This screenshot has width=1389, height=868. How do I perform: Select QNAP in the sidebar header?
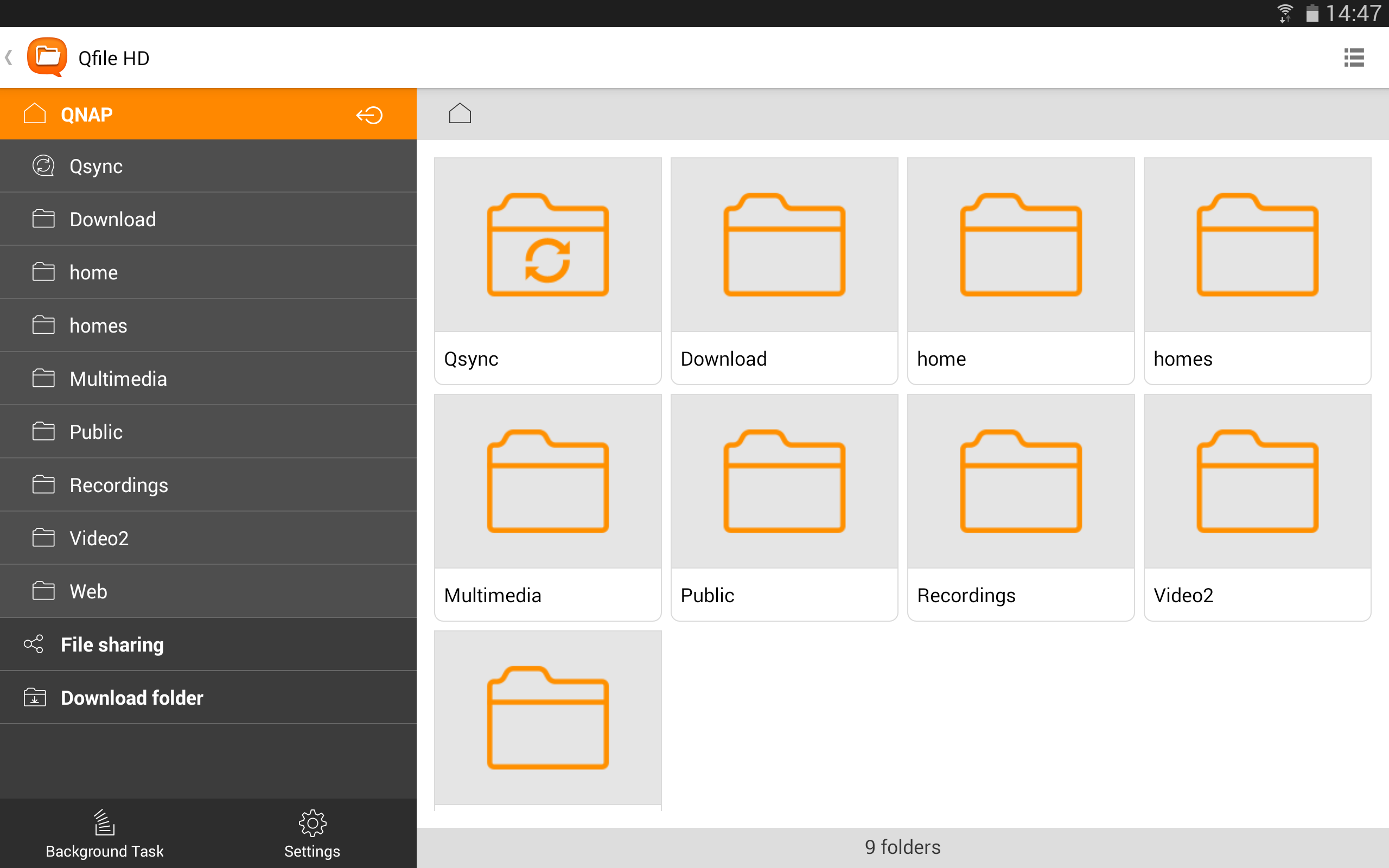click(85, 114)
